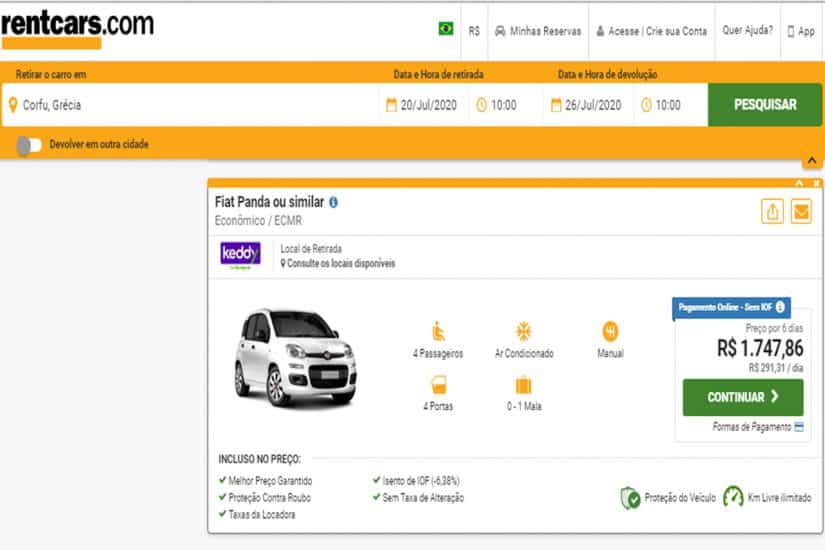The image size is (825, 550).
Task: Click the CONTINUAR button
Action: point(743,397)
